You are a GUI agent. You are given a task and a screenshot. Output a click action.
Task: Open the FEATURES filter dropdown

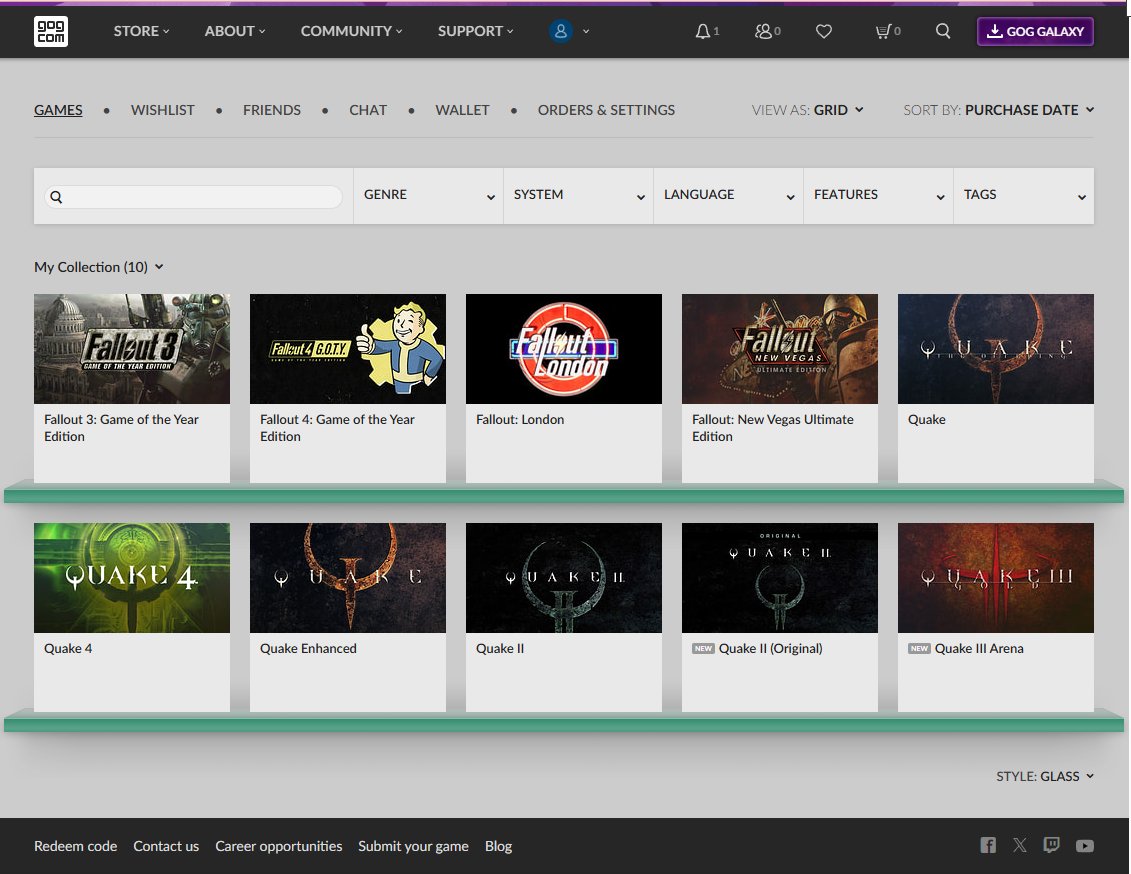click(879, 195)
